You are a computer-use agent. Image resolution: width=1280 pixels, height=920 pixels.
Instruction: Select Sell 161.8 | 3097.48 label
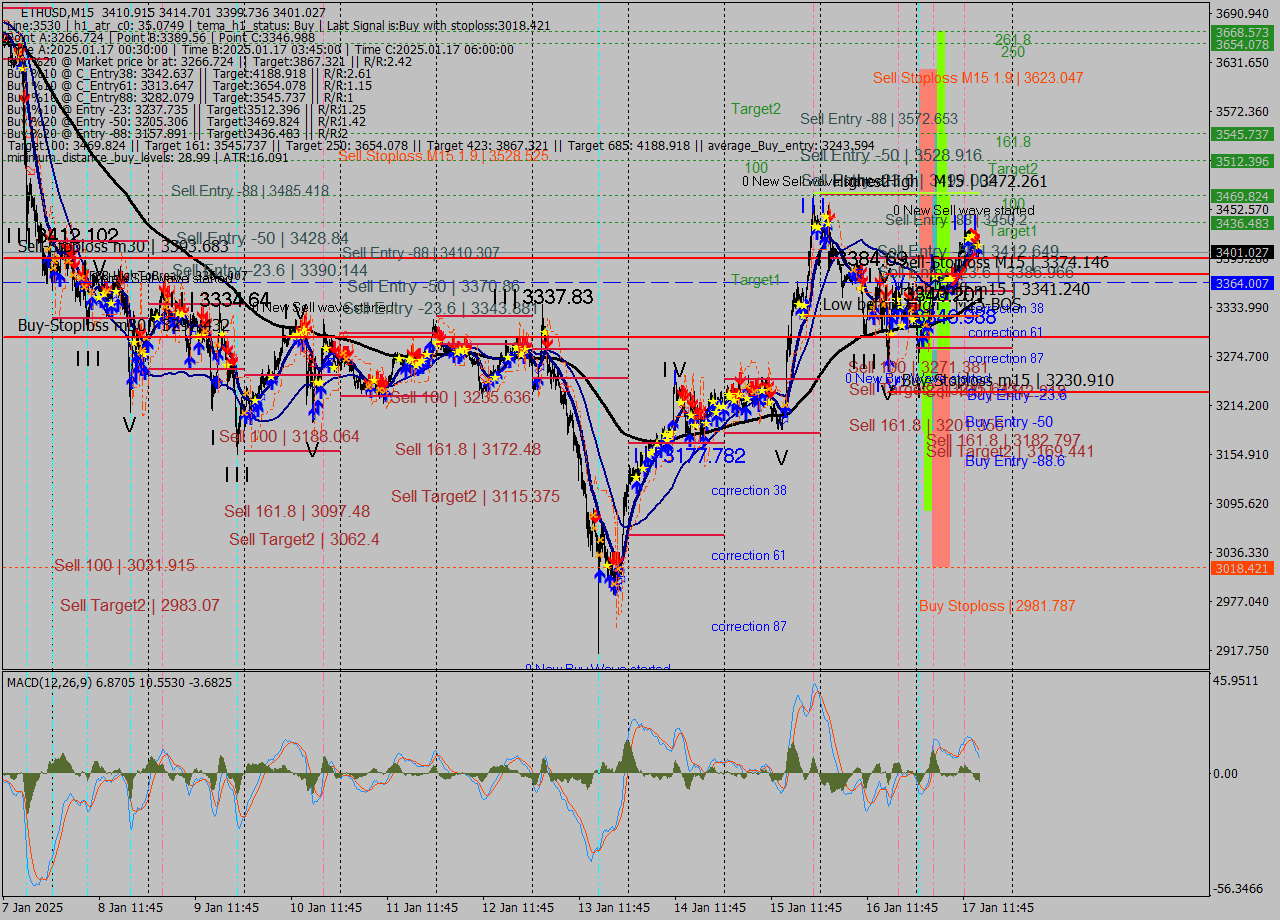(297, 511)
